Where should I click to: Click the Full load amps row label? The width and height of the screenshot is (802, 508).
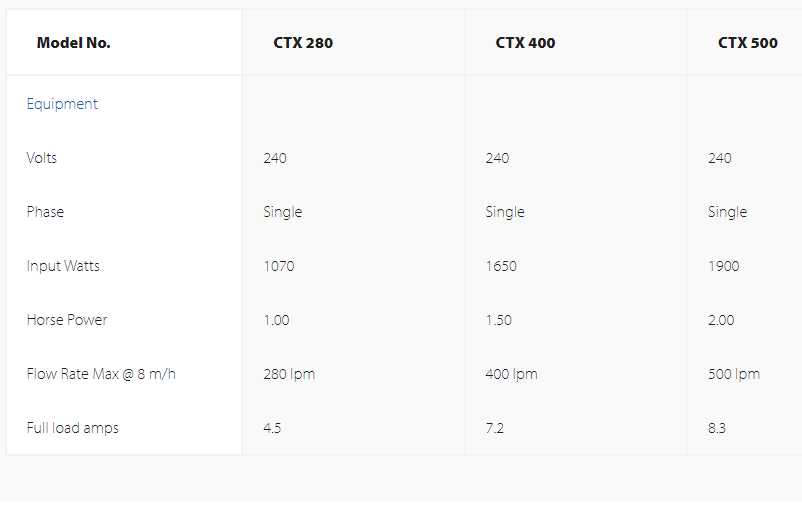pos(72,428)
